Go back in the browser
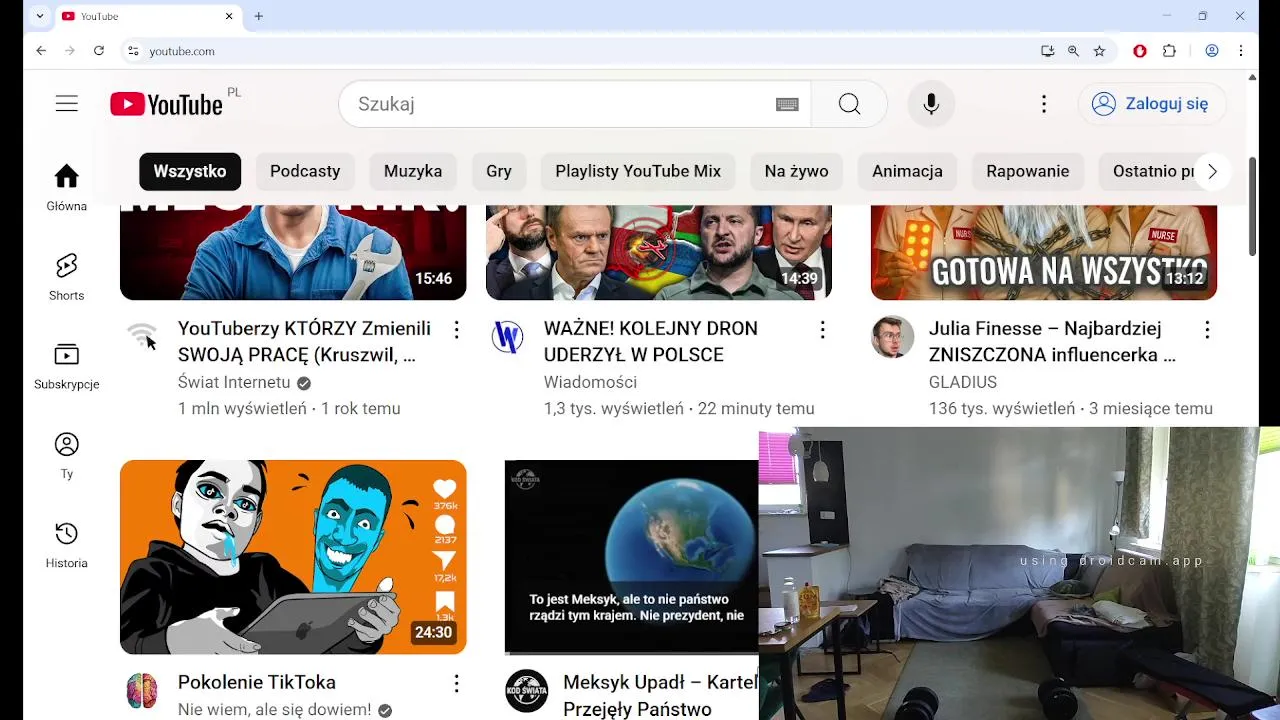The image size is (1280, 720). tap(41, 51)
